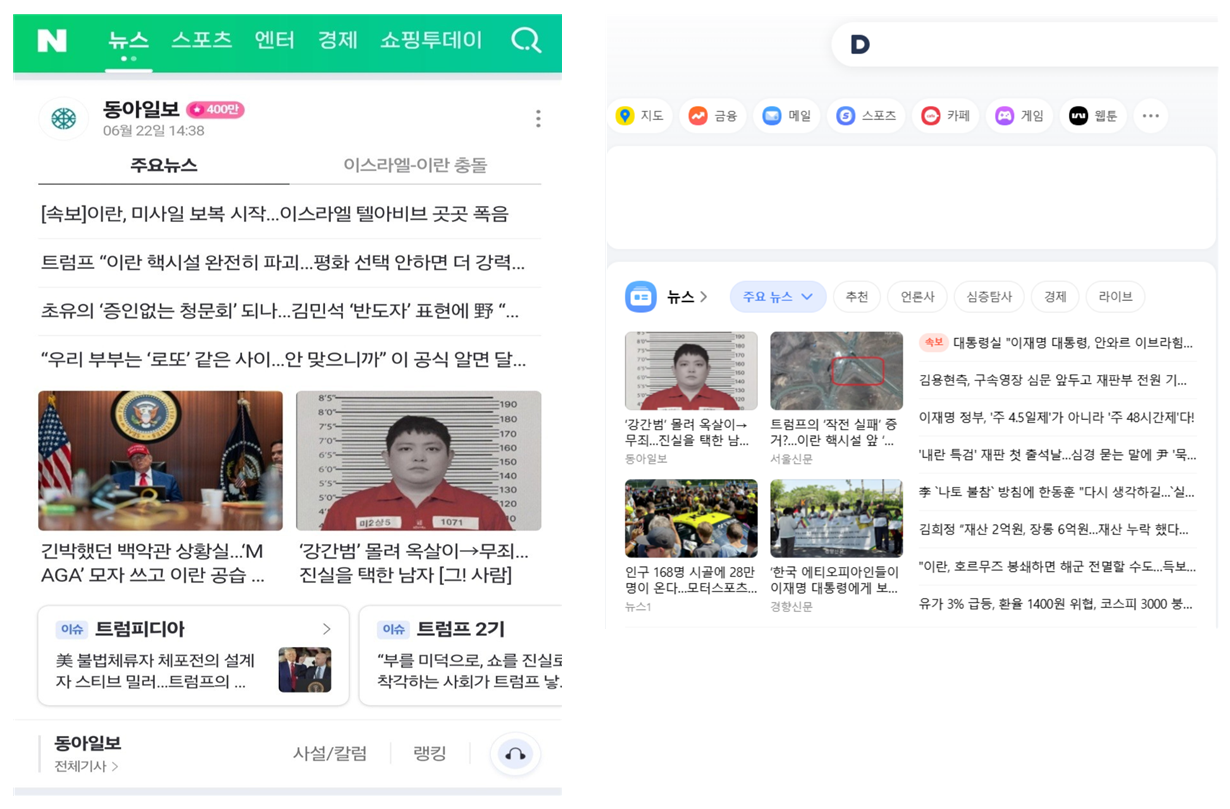The image size is (1230, 809).
Task: Open 사설/칼럼 link
Action: pyautogui.click(x=330, y=753)
